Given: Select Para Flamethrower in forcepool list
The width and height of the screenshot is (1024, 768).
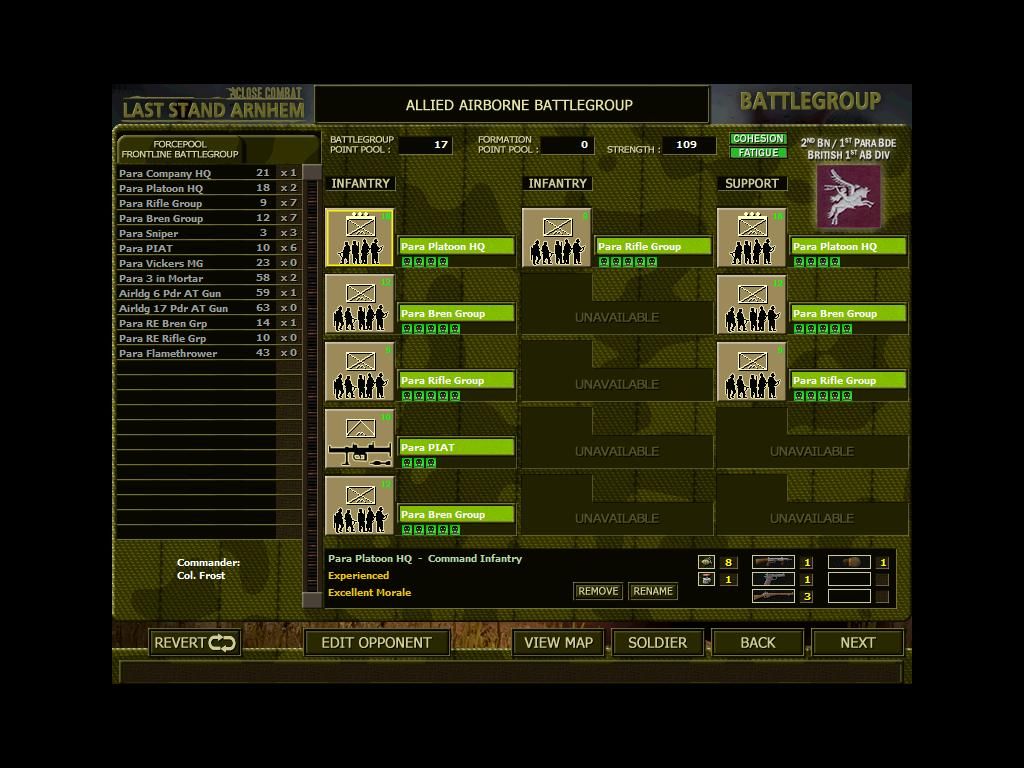Looking at the screenshot, I should 209,353.
